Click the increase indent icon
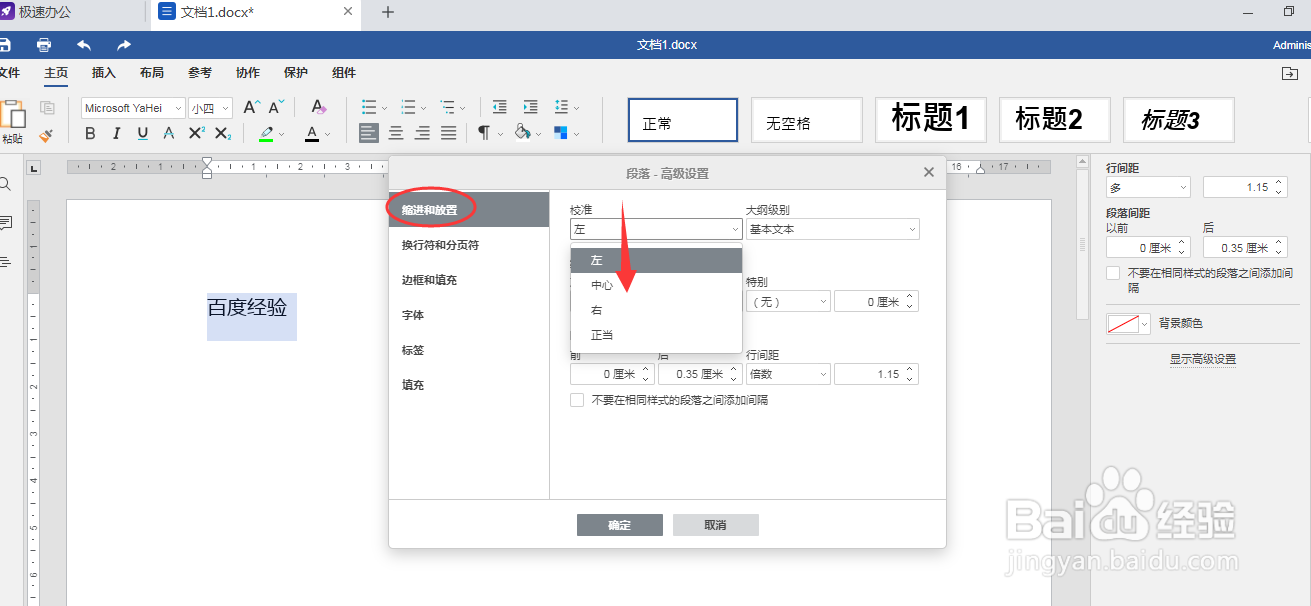The width and height of the screenshot is (1311, 606). pyautogui.click(x=530, y=107)
